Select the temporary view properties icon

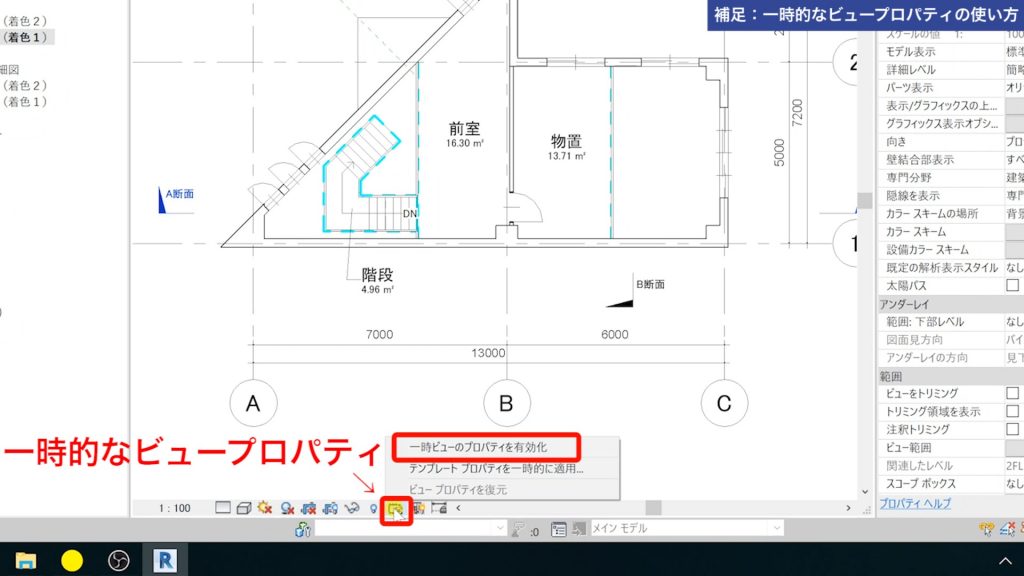click(396, 508)
